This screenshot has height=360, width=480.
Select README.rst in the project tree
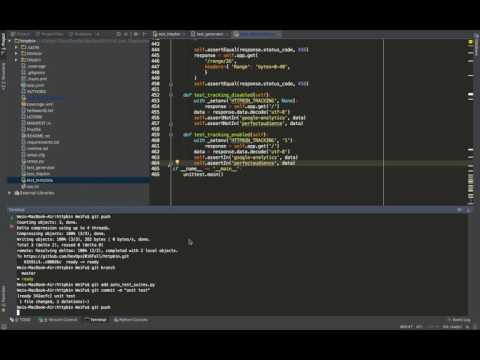coord(36,136)
